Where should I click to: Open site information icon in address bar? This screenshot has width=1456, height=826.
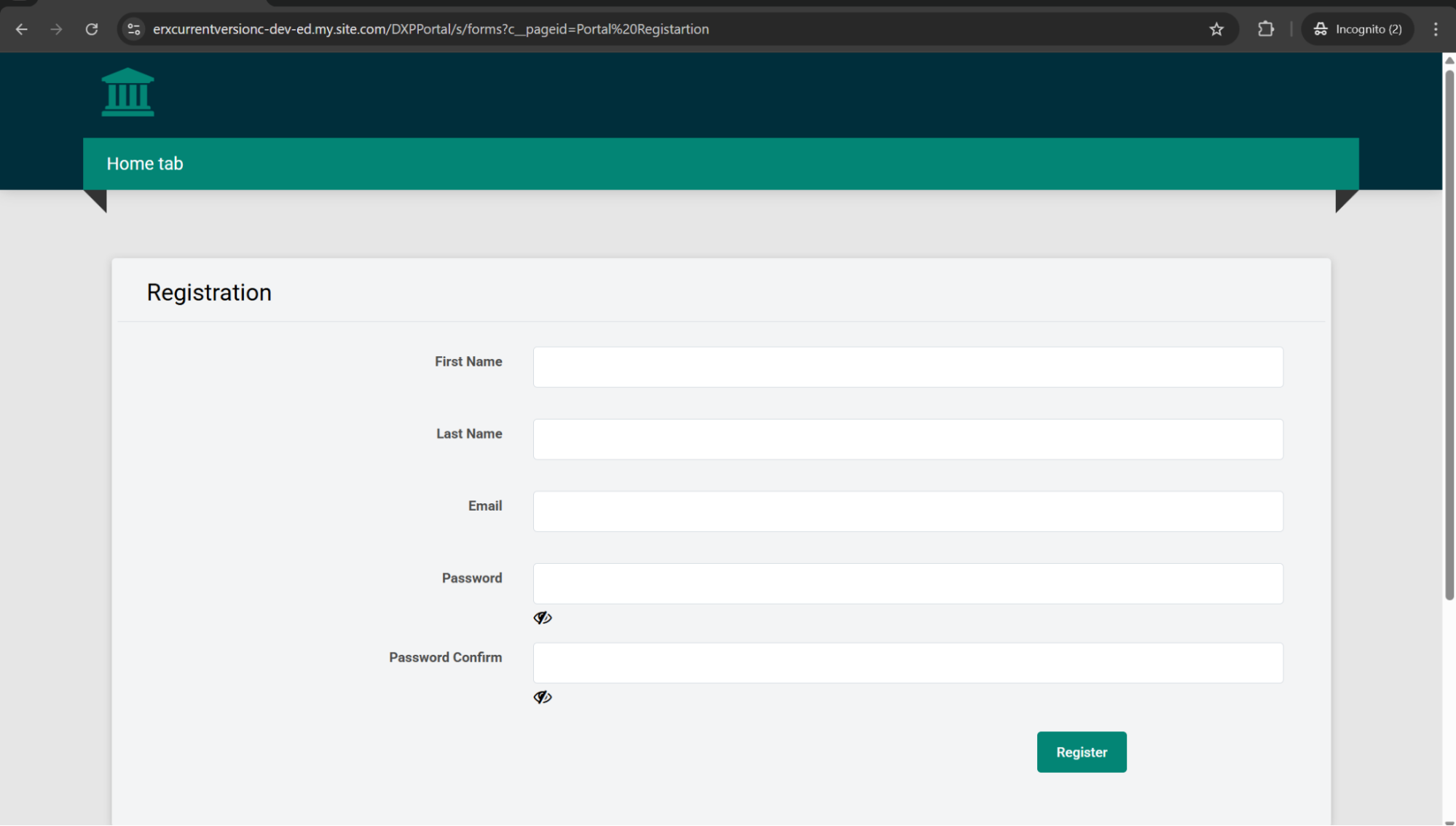pos(134,29)
